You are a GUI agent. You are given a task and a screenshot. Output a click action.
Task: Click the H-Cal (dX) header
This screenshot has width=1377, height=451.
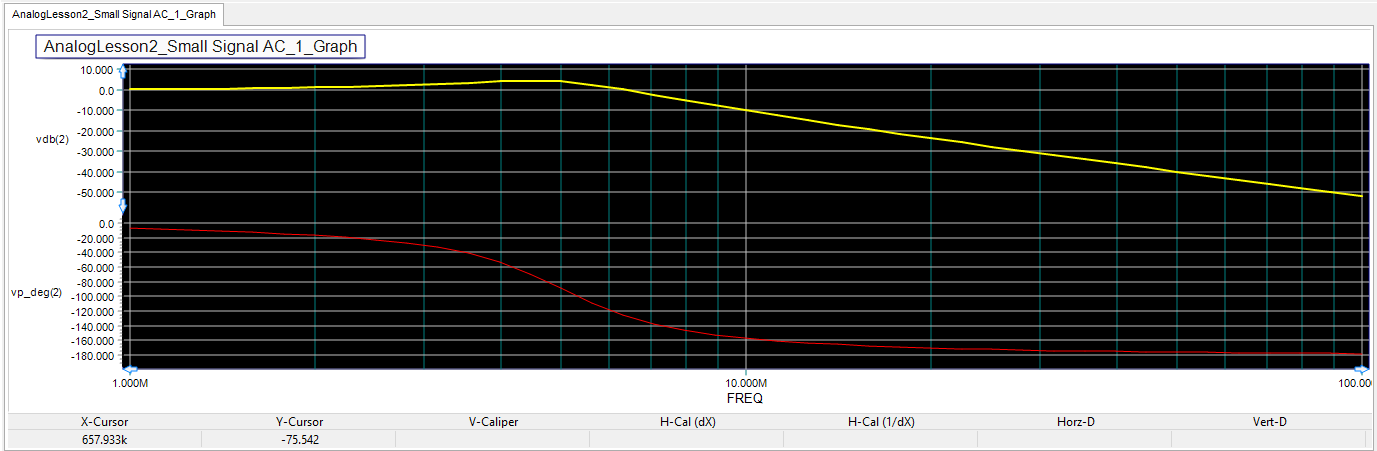687,422
